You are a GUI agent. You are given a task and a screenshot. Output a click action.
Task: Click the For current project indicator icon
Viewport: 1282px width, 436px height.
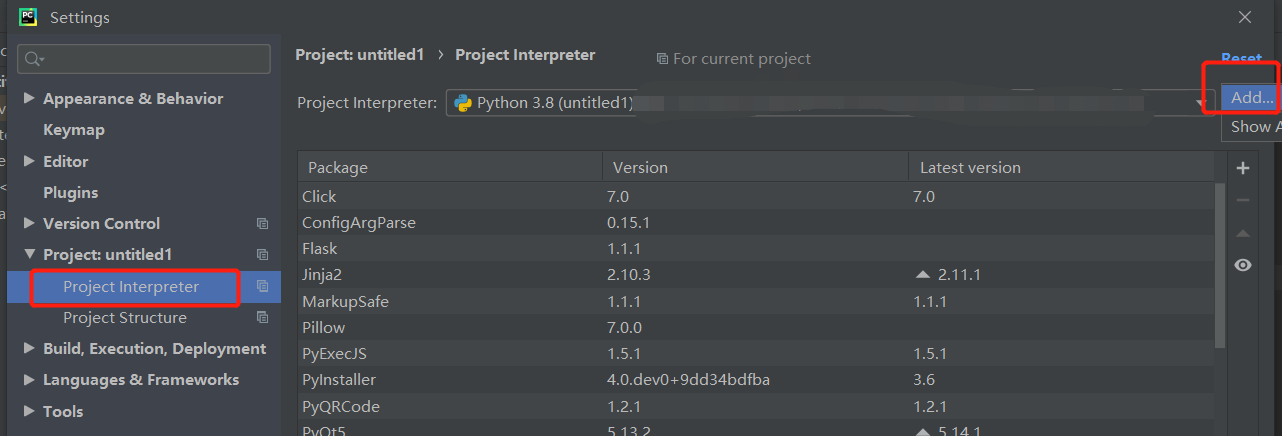click(662, 59)
